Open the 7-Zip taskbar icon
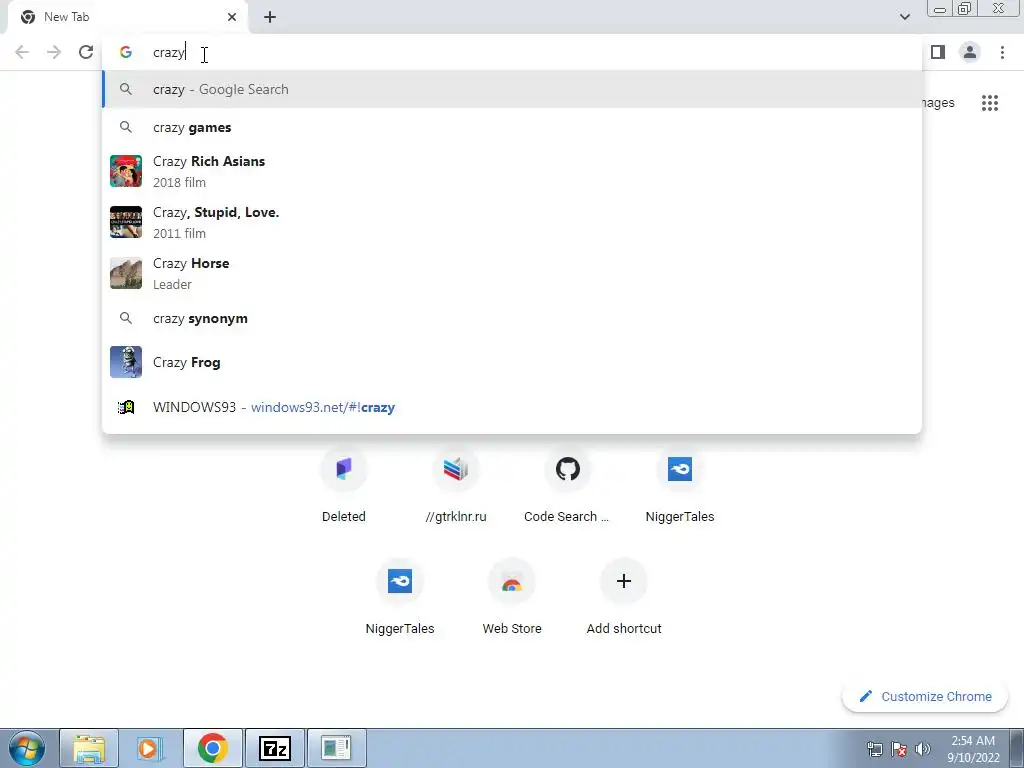Screen dimensions: 1024x768 click(x=275, y=748)
